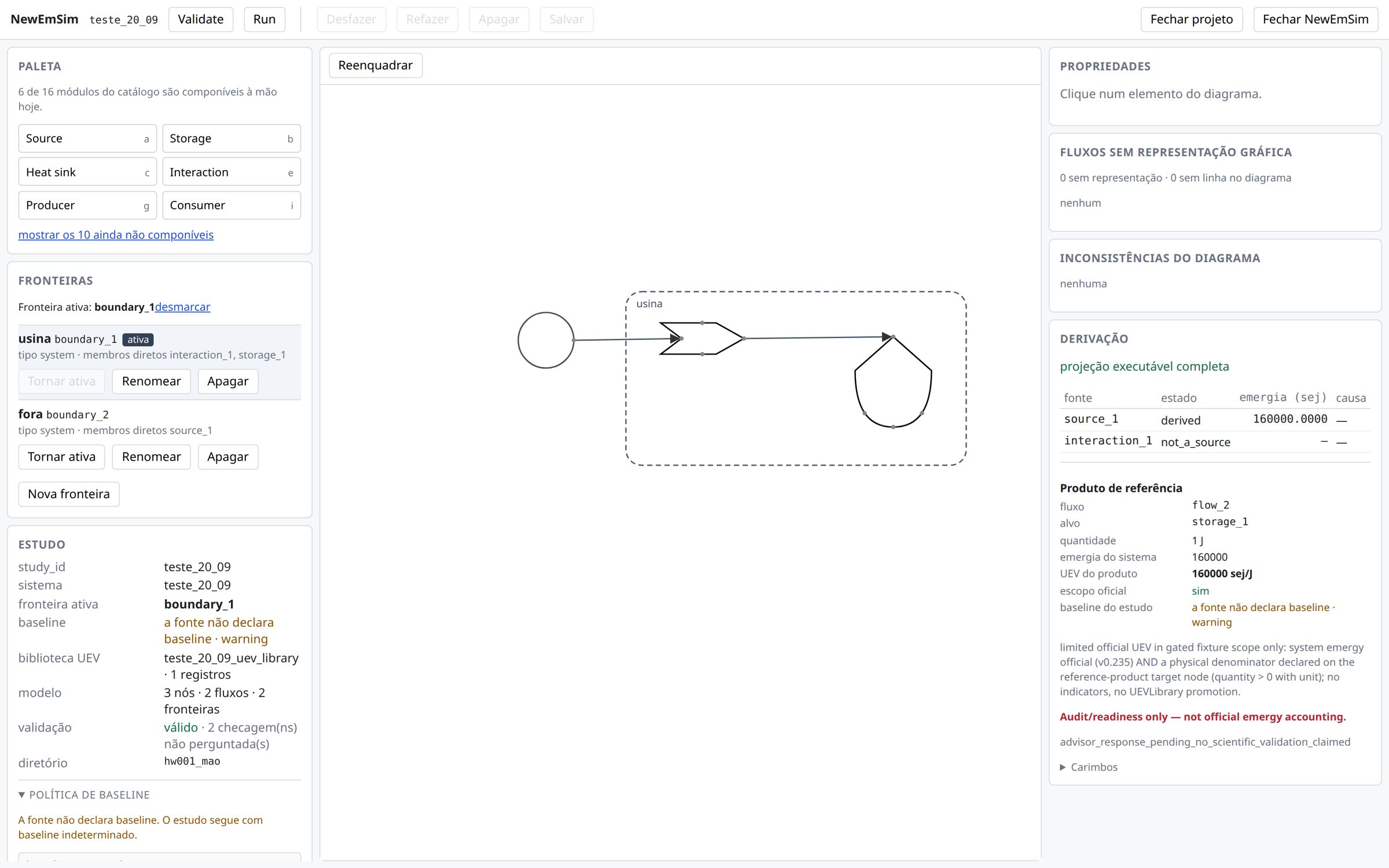Click the usina boundary label
The height and width of the screenshot is (868, 1389).
point(649,304)
